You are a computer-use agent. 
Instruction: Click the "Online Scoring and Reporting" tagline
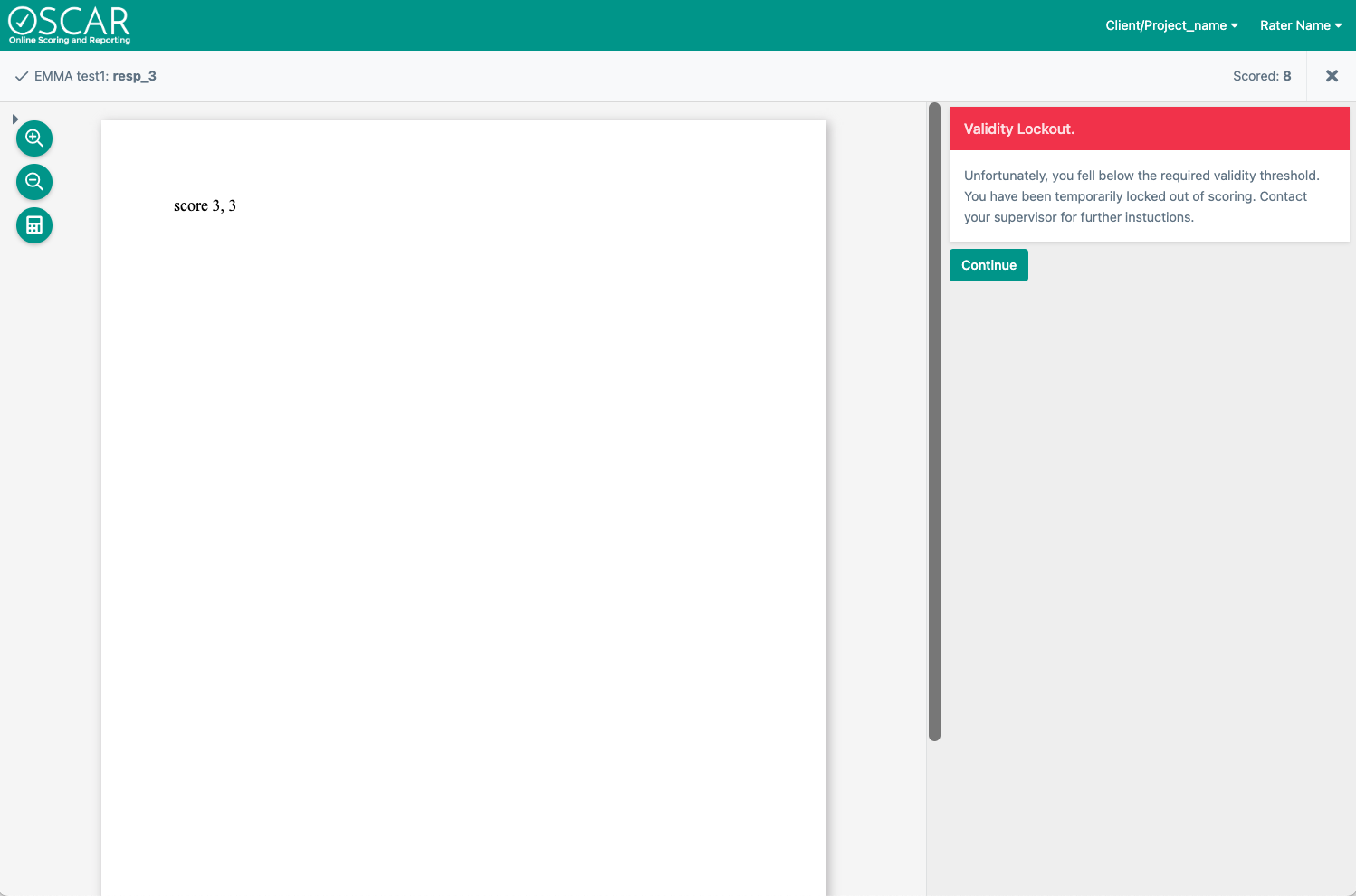point(70,41)
